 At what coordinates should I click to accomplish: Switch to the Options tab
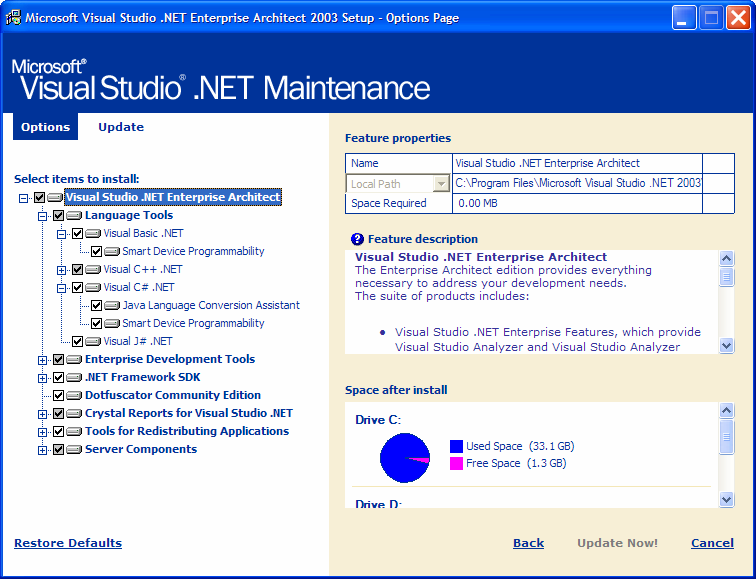(x=45, y=127)
